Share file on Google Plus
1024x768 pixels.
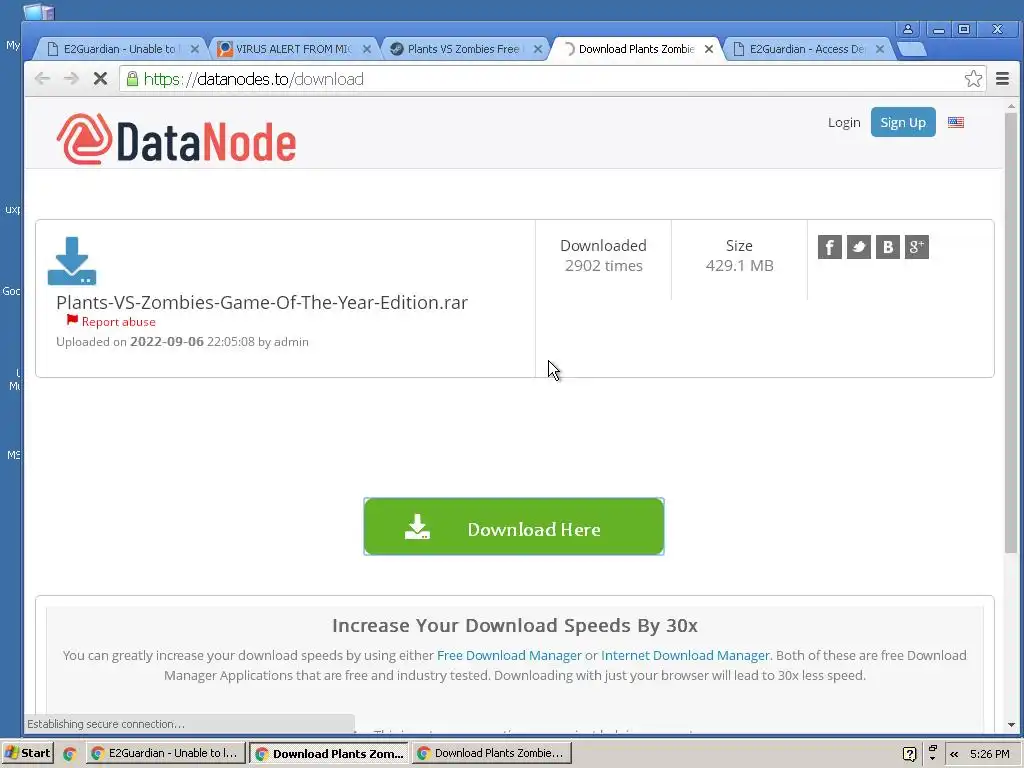click(x=917, y=247)
